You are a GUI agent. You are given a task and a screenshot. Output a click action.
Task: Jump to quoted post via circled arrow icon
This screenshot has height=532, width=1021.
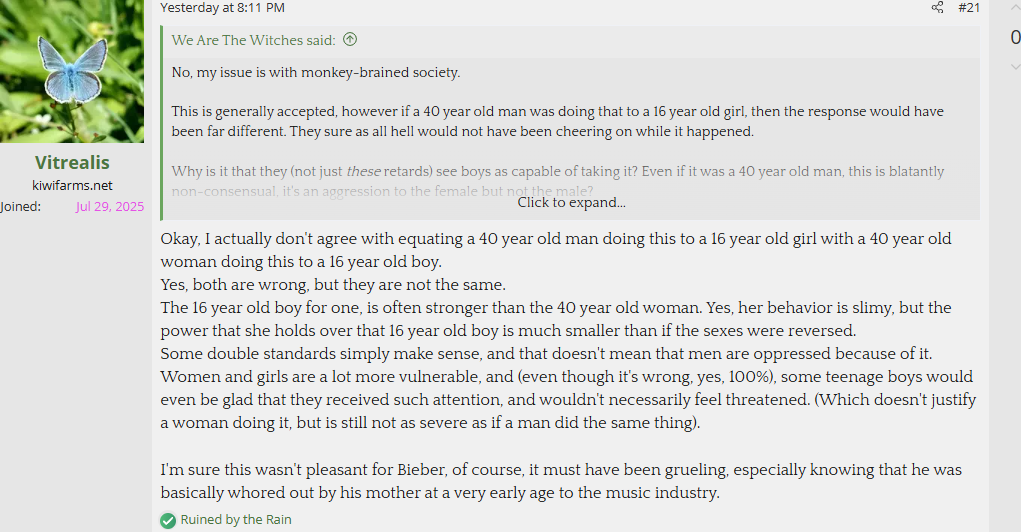point(350,40)
